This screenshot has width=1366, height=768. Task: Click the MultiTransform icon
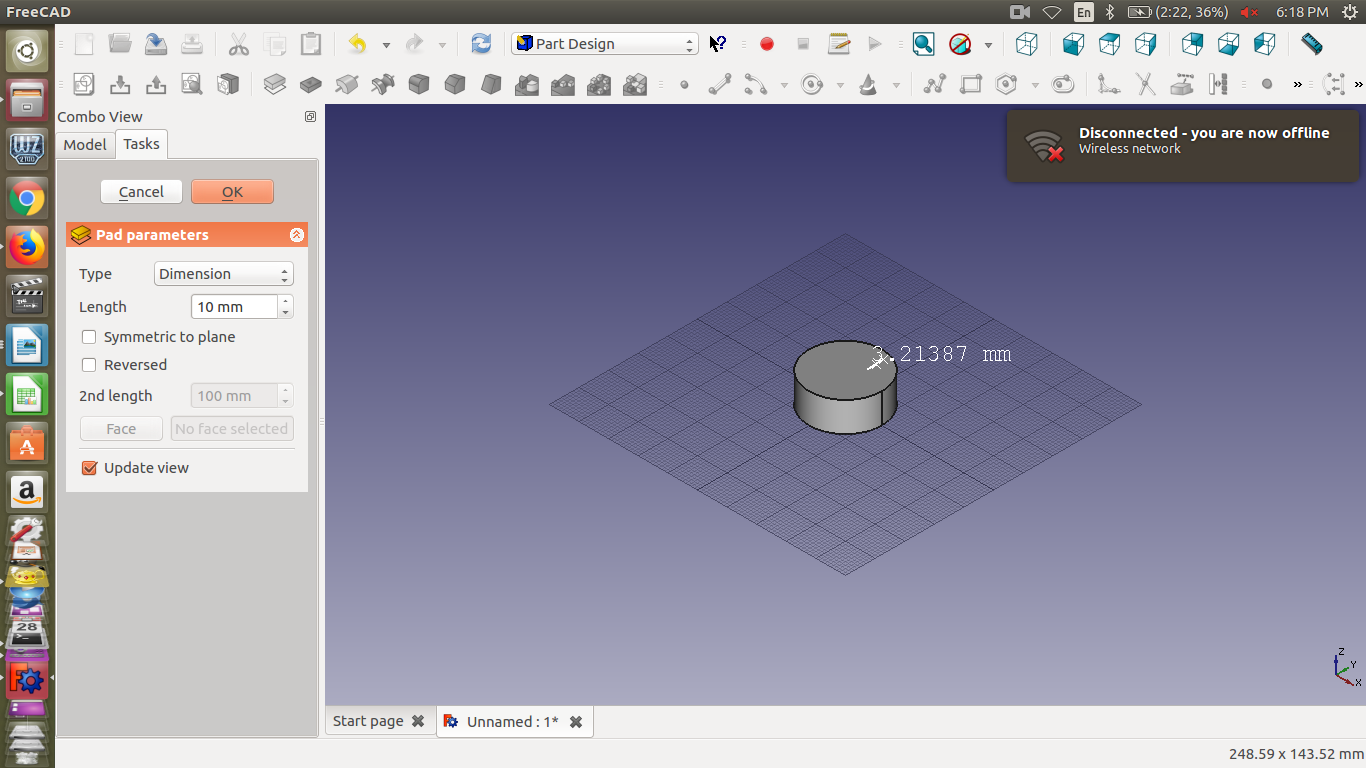tap(635, 85)
